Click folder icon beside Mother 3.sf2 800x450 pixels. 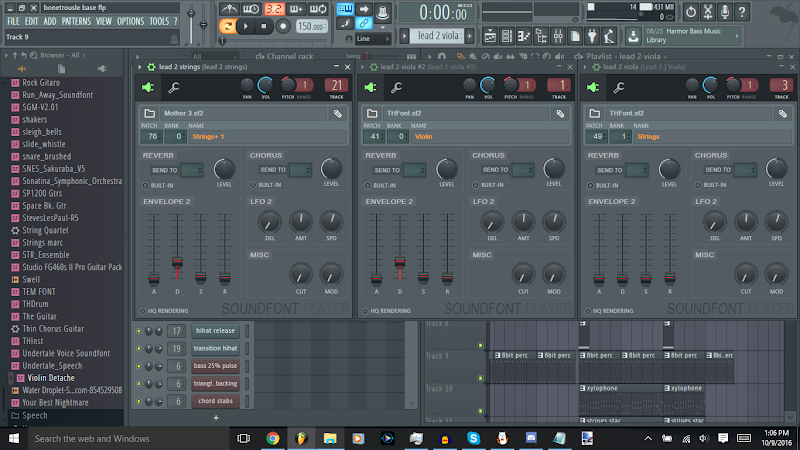click(149, 113)
